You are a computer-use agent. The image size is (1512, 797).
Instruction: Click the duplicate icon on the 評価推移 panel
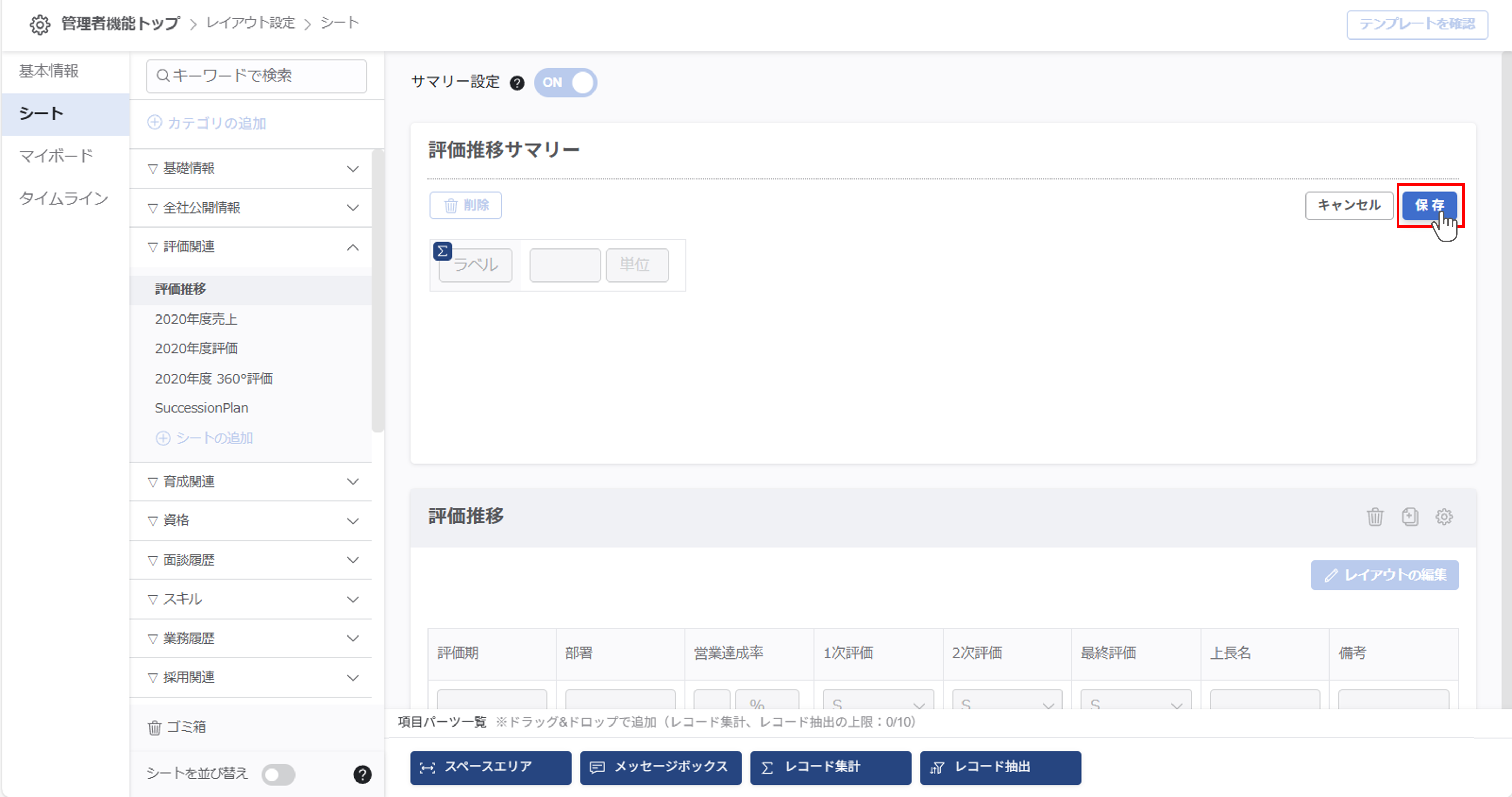pos(1410,517)
